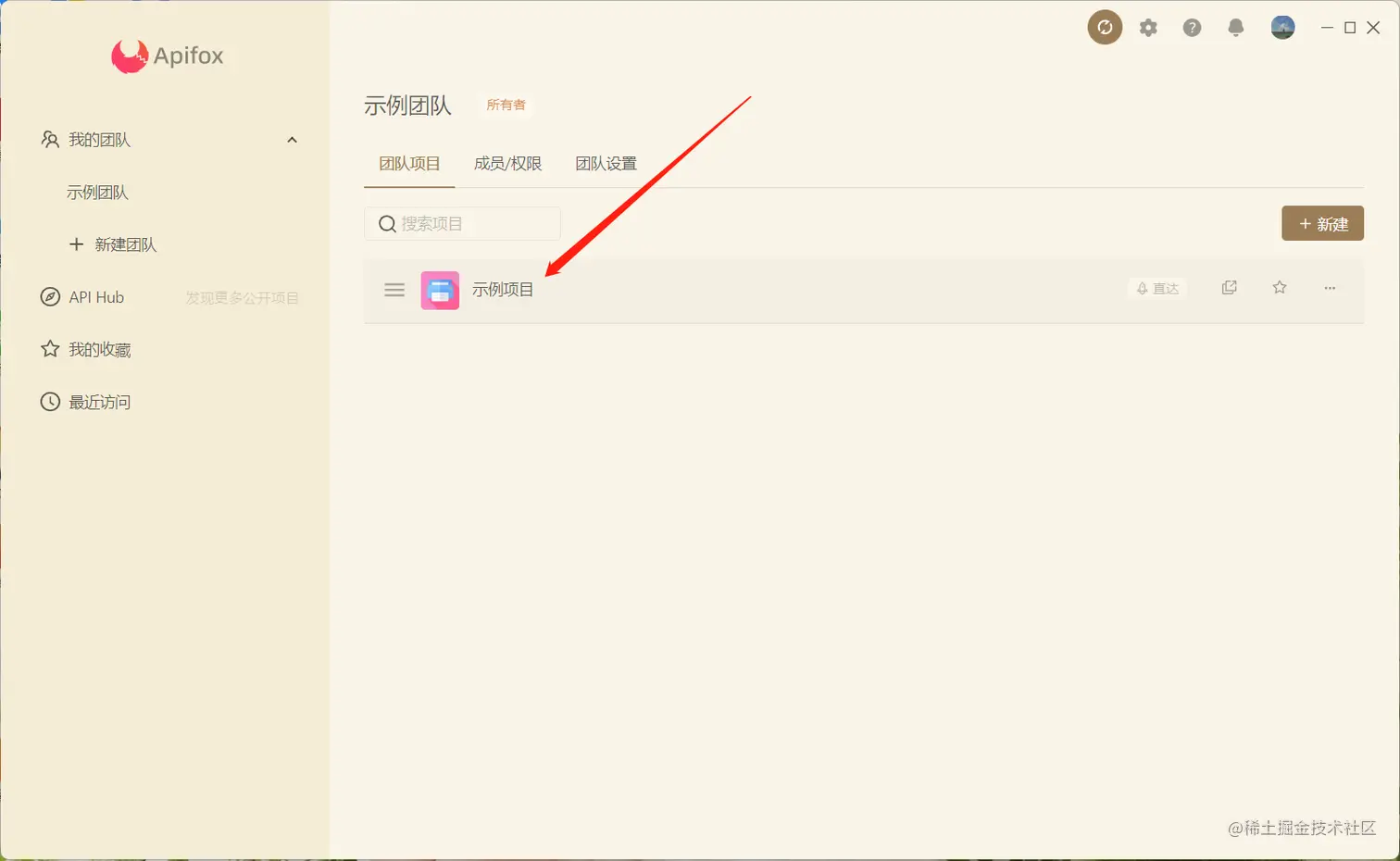Click the sync refresh icon
Viewport: 1400px width, 861px height.
pyautogui.click(x=1105, y=28)
